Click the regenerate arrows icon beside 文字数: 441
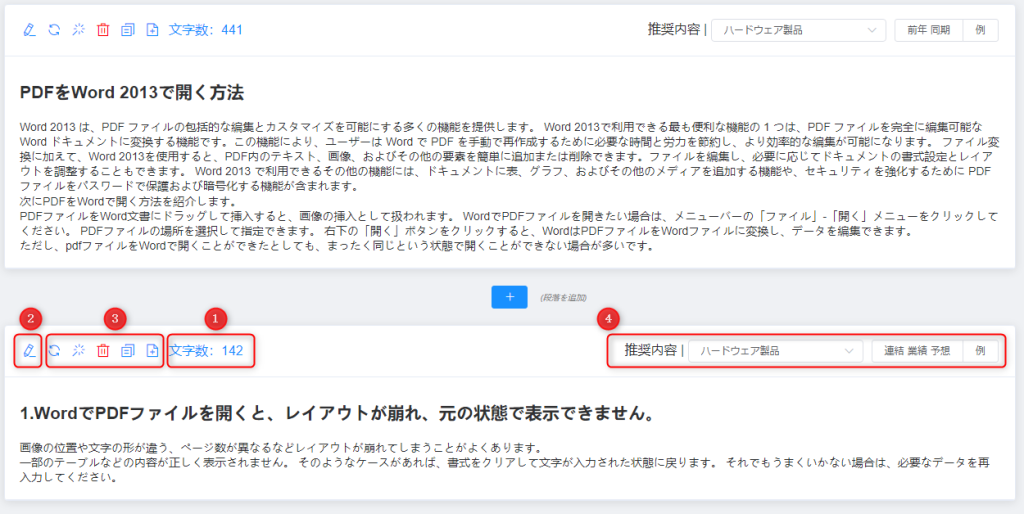Viewport: 1024px width, 514px height. point(54,29)
